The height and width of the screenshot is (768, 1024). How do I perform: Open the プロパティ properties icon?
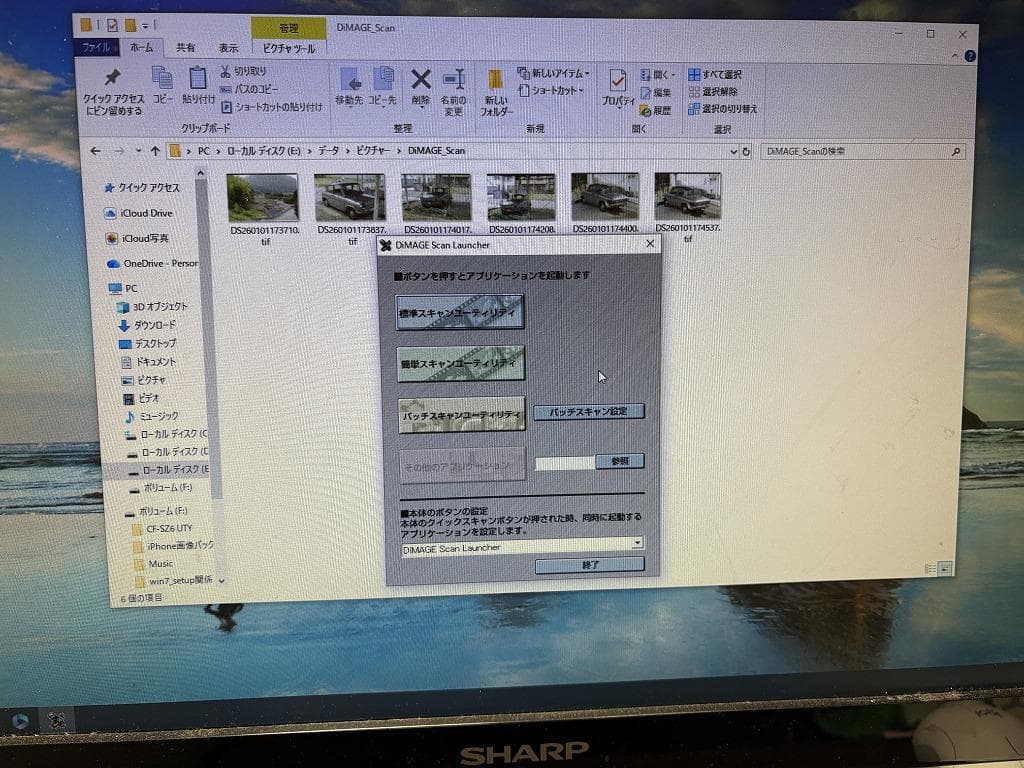617,81
